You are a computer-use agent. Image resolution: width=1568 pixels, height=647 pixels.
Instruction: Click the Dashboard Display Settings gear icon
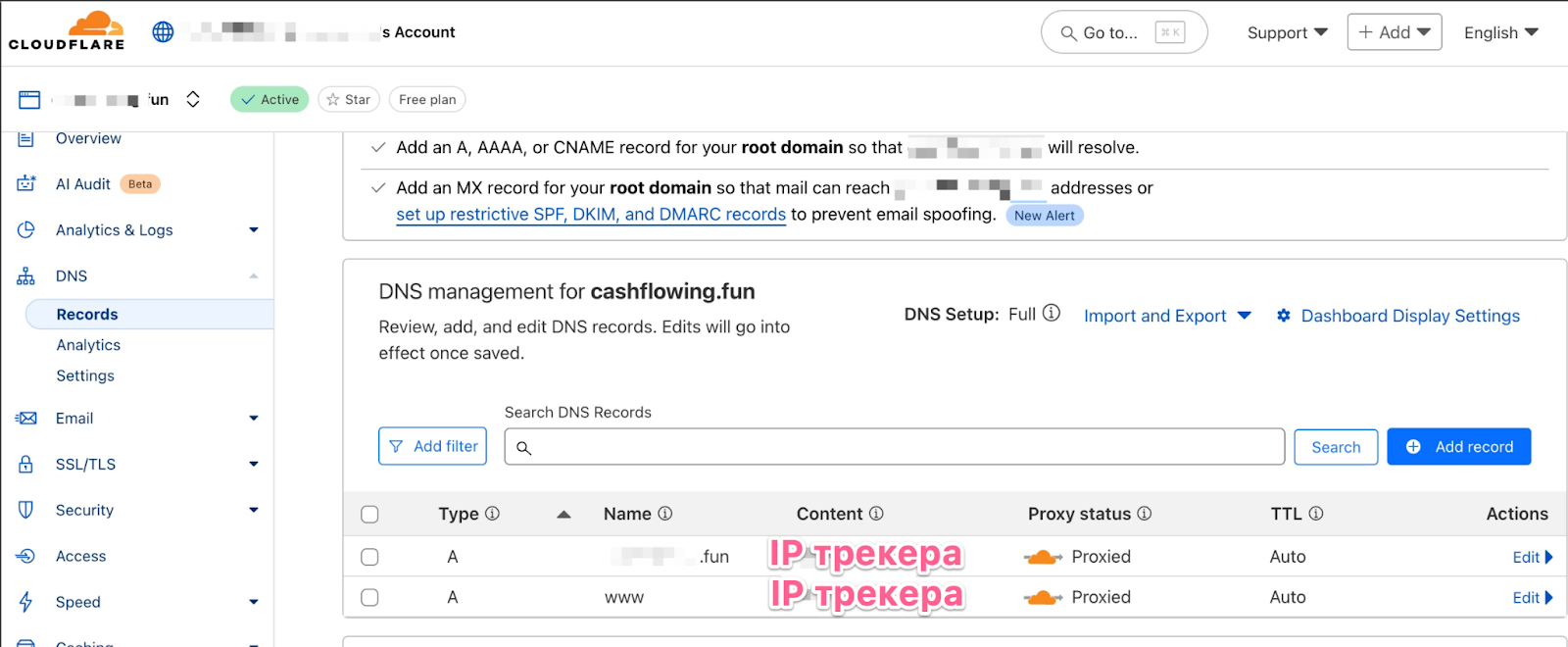point(1284,316)
